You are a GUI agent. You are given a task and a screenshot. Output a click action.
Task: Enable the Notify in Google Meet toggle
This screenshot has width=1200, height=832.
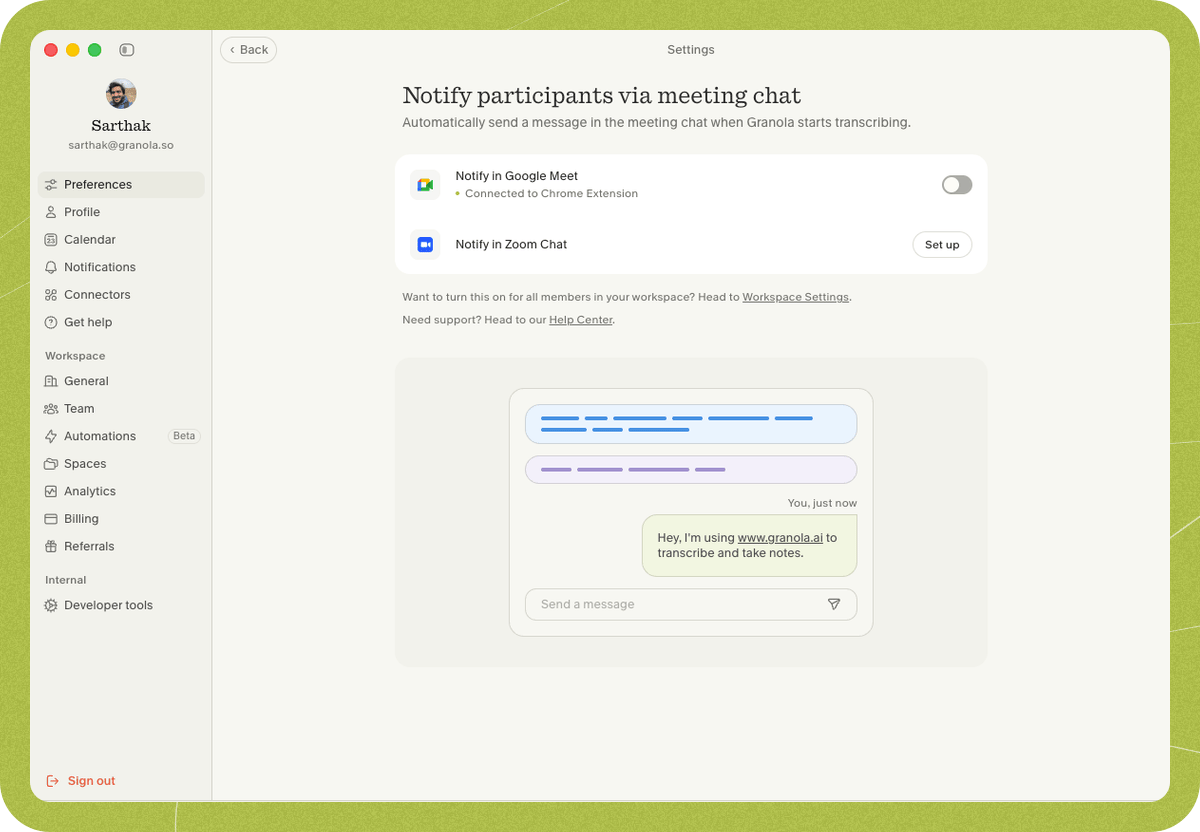point(957,185)
